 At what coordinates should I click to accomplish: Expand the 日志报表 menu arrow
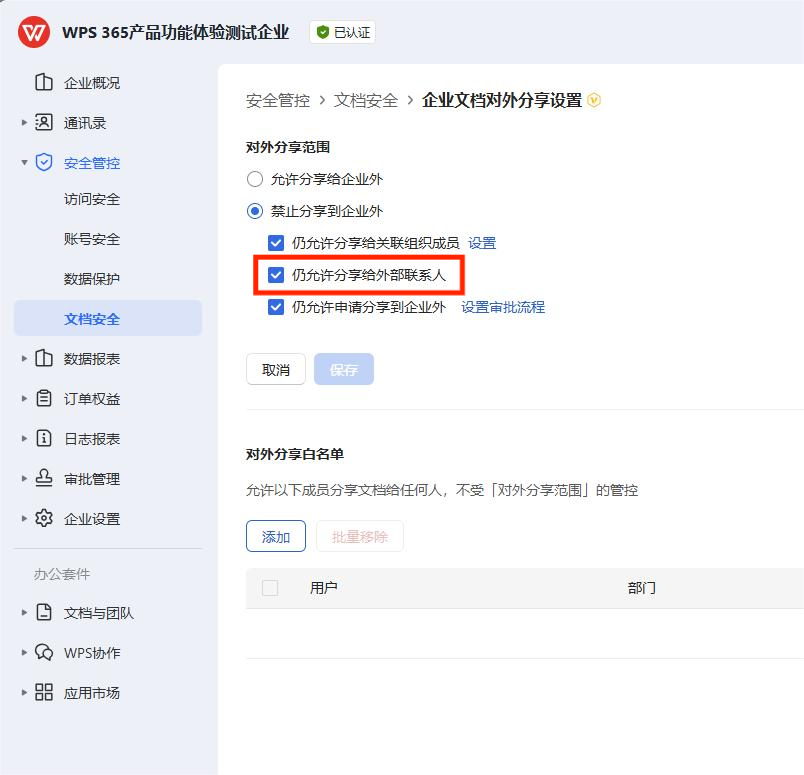(x=24, y=438)
